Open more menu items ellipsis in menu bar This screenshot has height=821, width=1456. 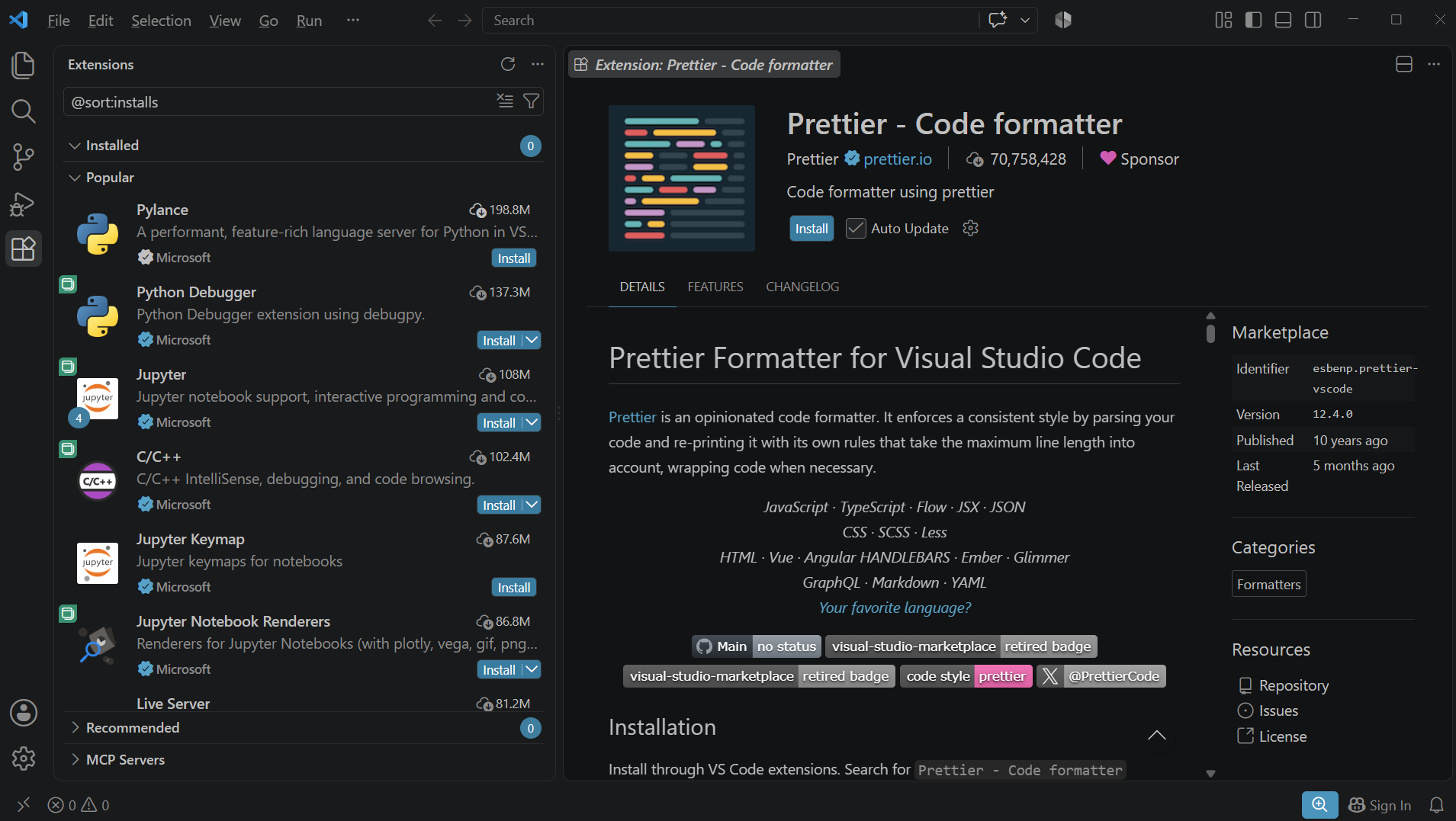(352, 21)
